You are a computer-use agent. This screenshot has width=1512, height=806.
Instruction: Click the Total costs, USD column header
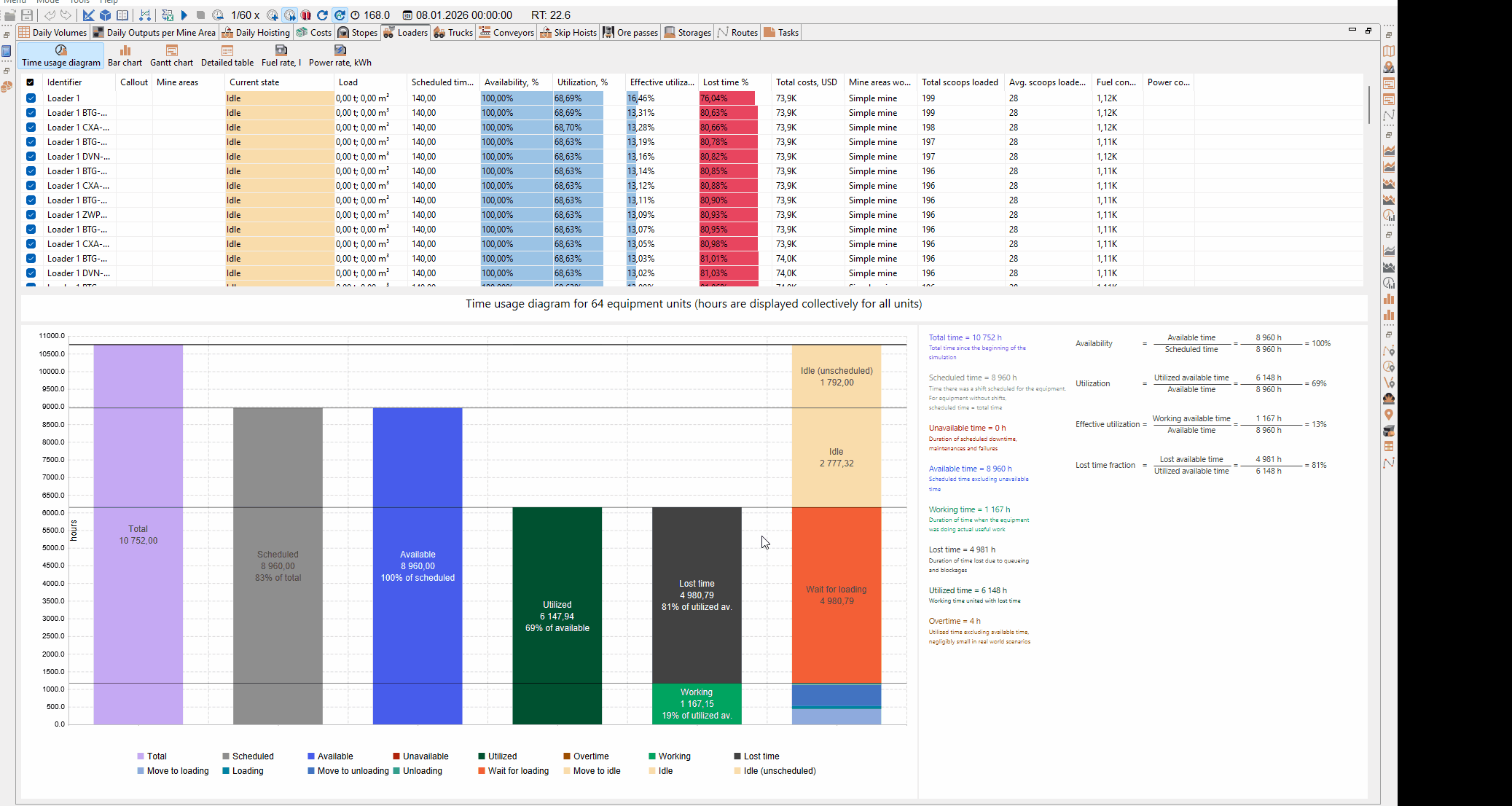coord(808,82)
